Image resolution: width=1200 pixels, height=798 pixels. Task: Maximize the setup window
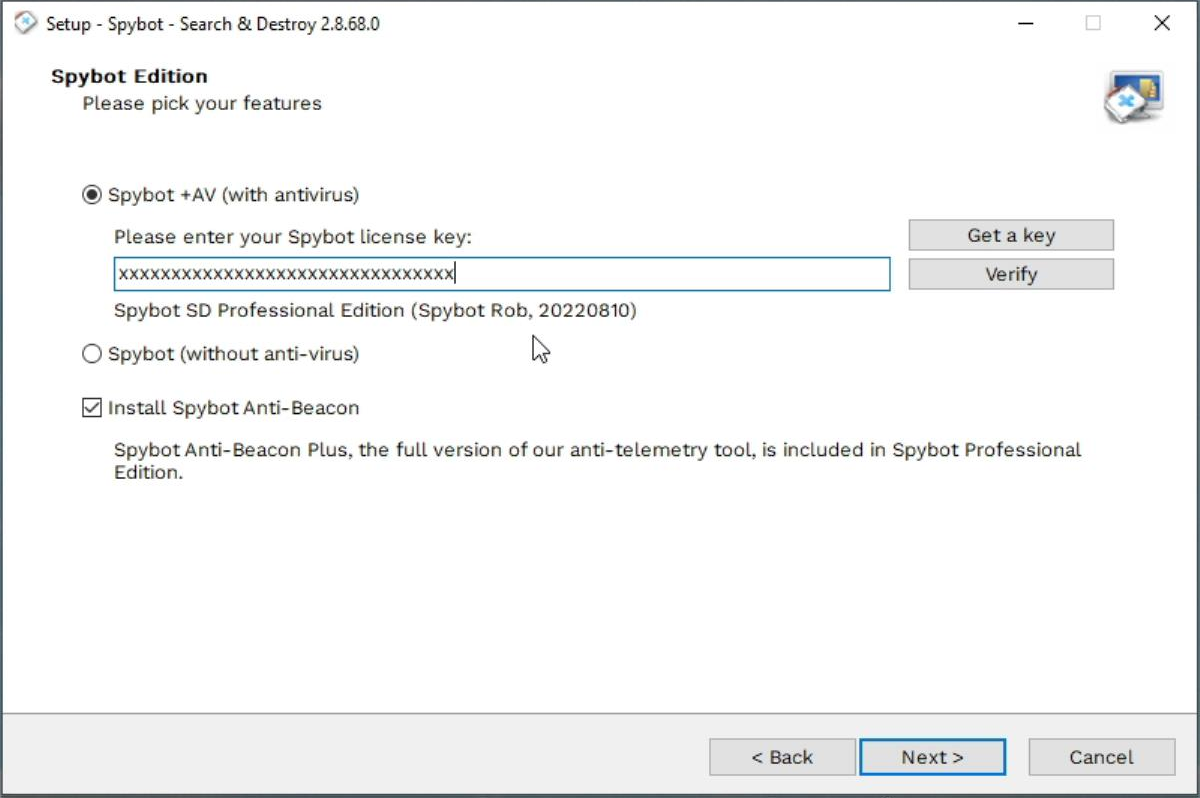[1093, 22]
